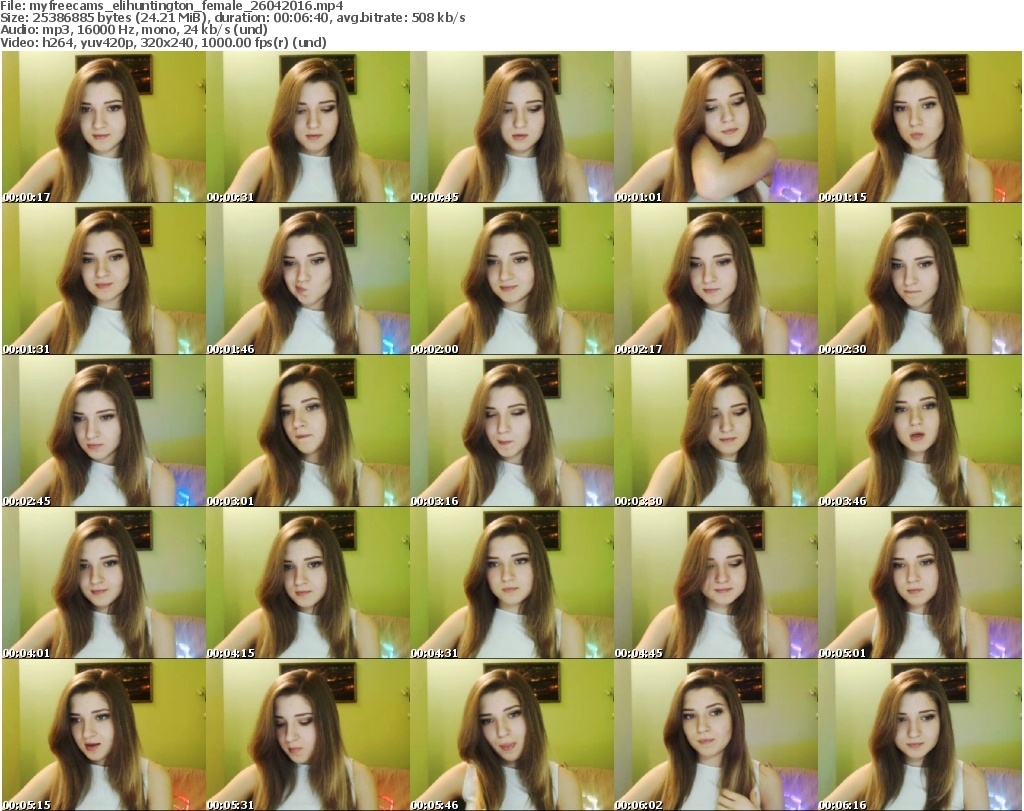
Task: Select the thumbnail stamped 00:00:31
Action: [x=308, y=127]
